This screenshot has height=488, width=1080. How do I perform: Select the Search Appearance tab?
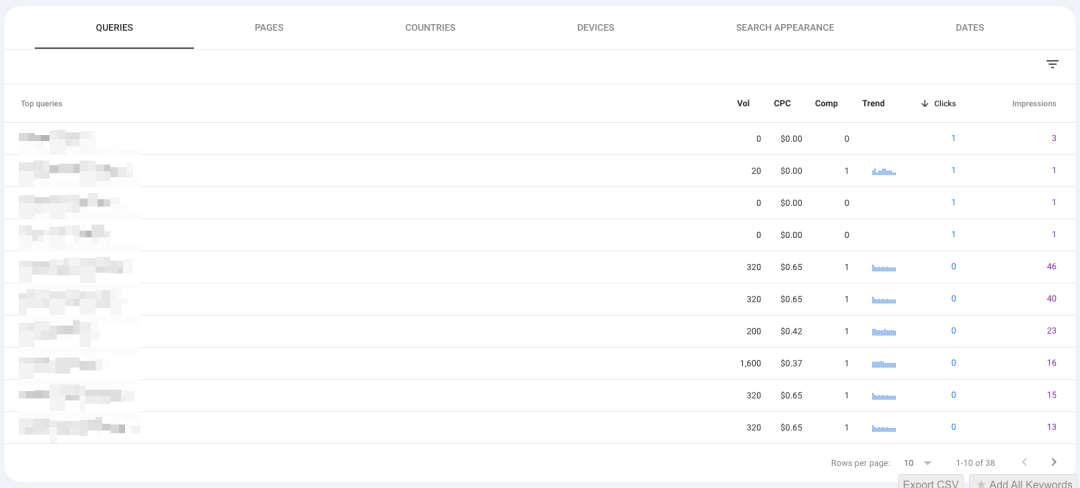tap(785, 28)
